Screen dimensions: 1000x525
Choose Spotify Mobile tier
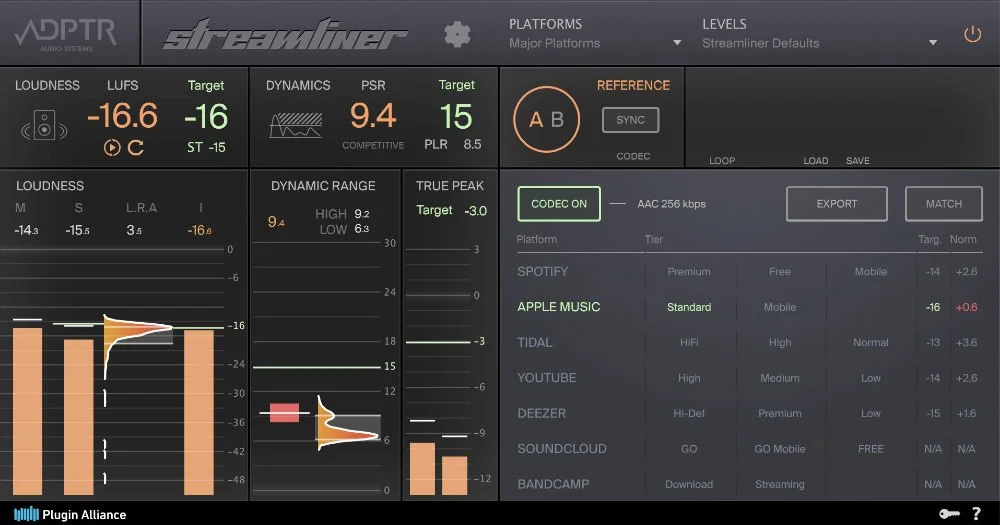click(871, 272)
